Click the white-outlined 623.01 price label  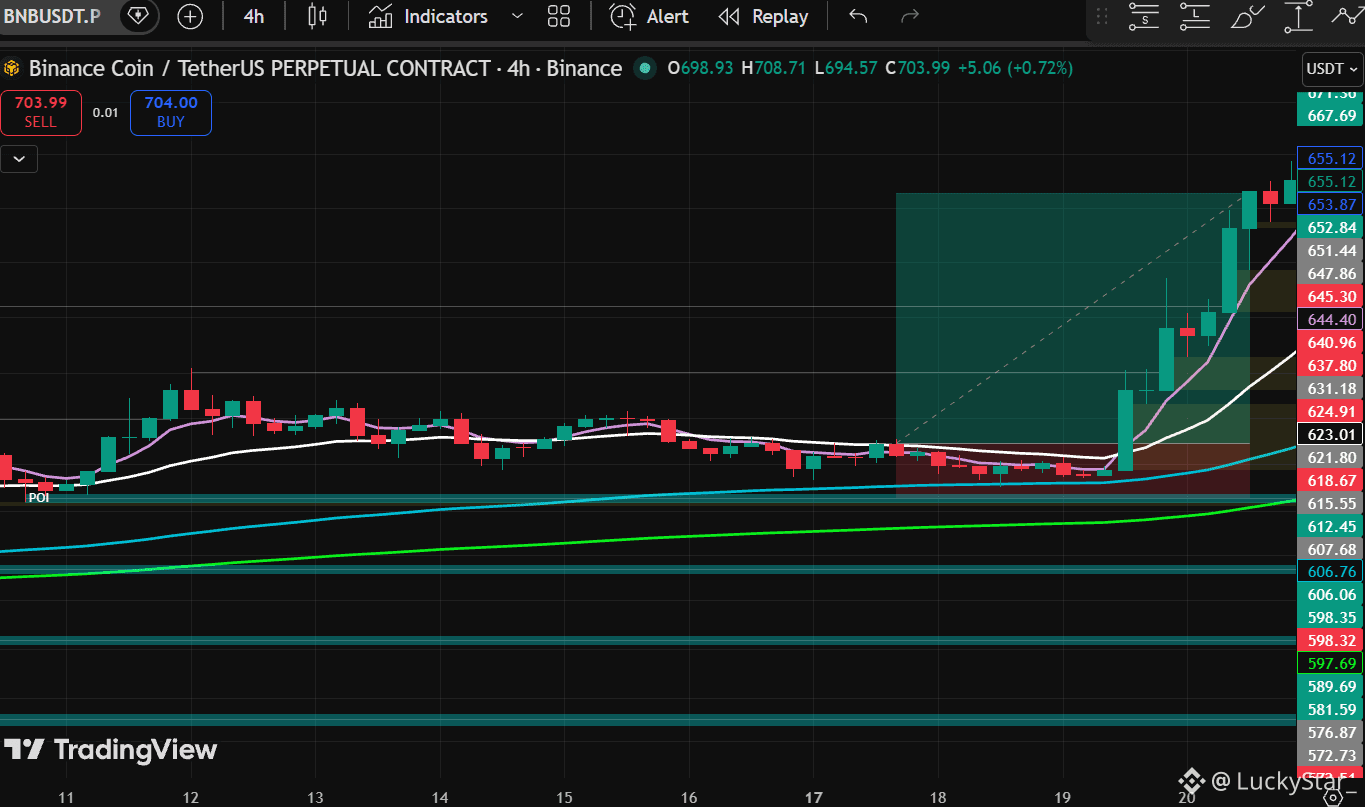tap(1331, 434)
